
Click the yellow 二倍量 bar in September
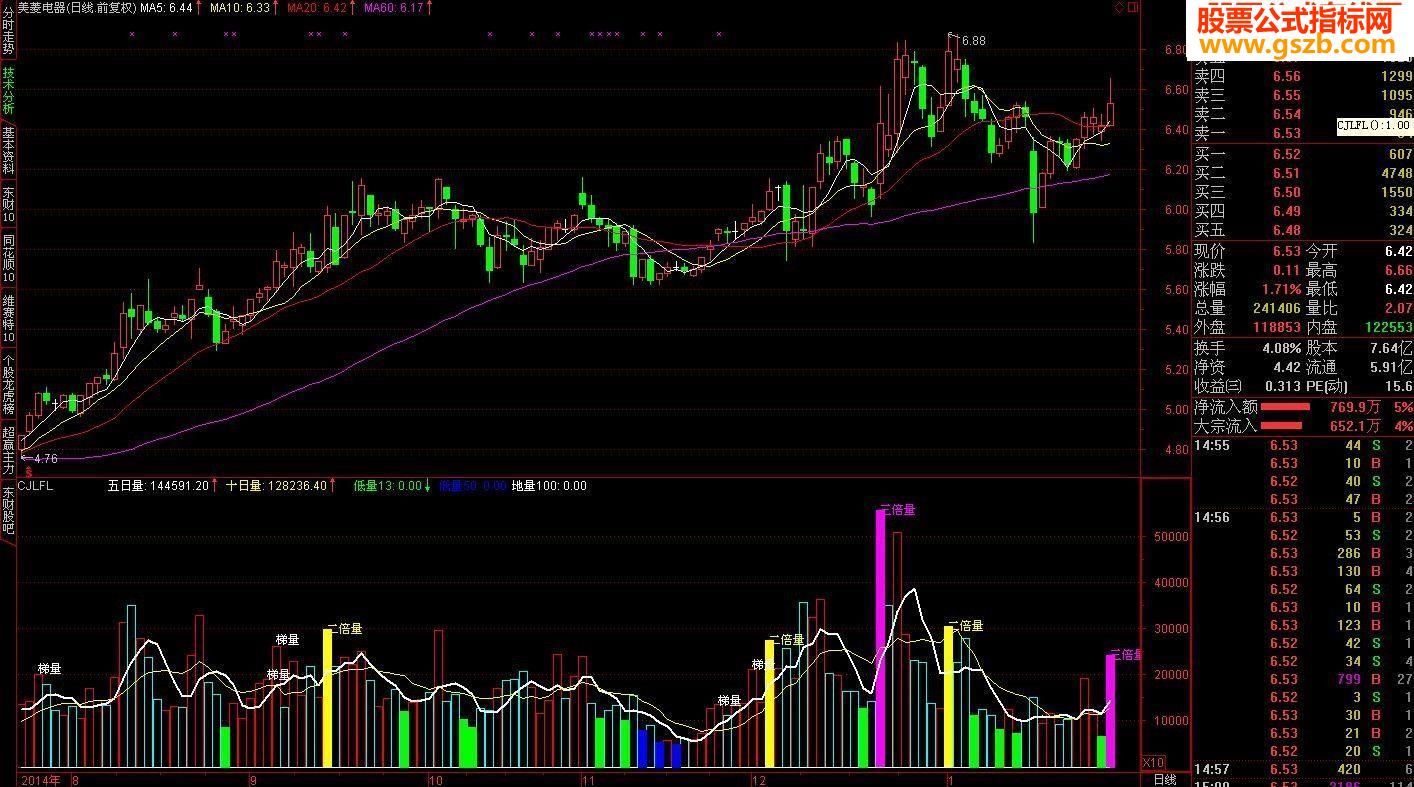(x=327, y=698)
